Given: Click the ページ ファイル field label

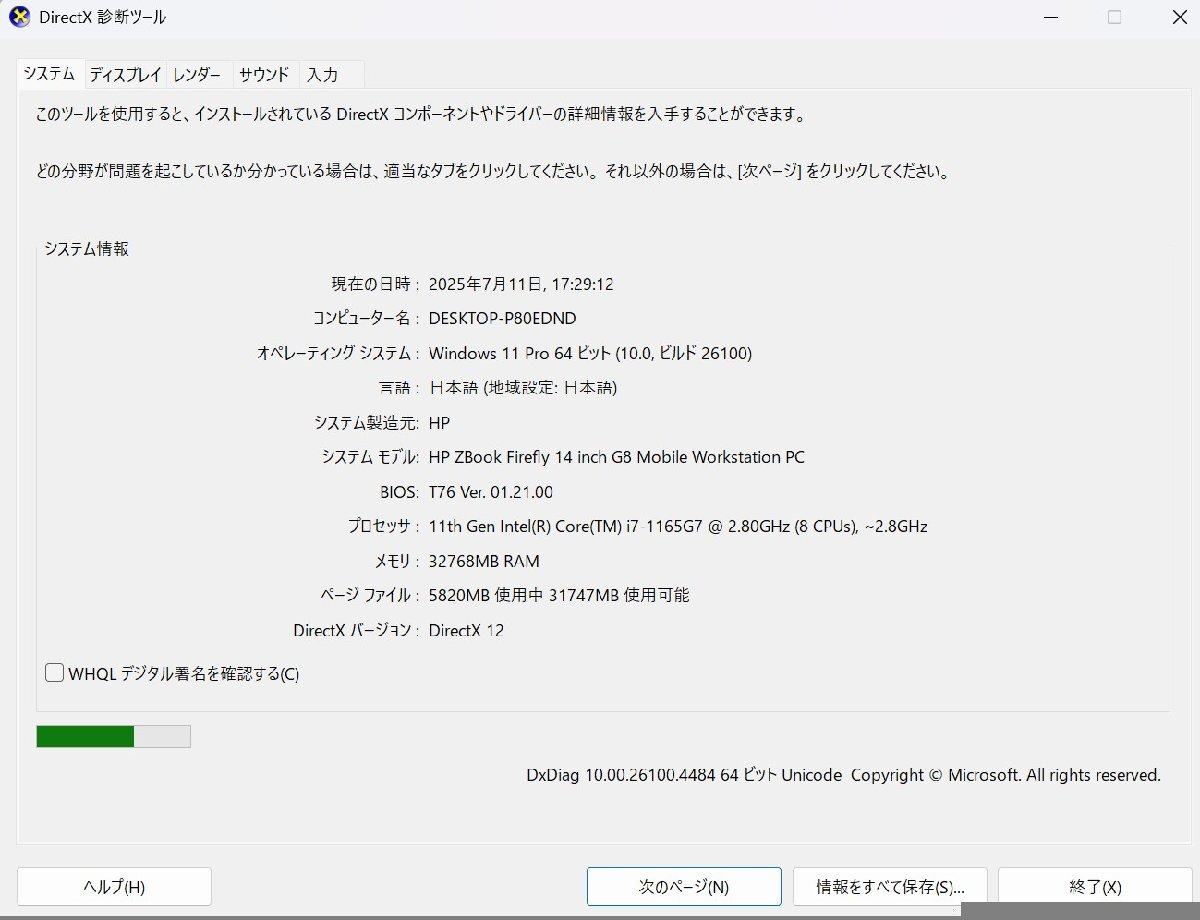Looking at the screenshot, I should pos(369,595).
